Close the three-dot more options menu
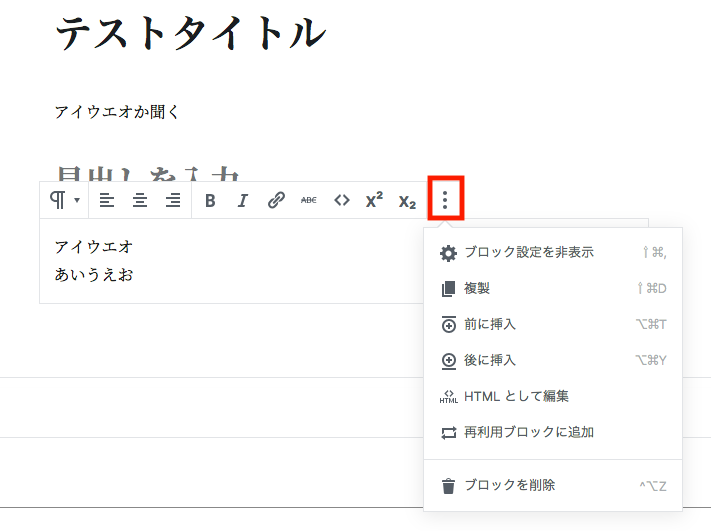The height and width of the screenshot is (531, 711). coord(445,200)
